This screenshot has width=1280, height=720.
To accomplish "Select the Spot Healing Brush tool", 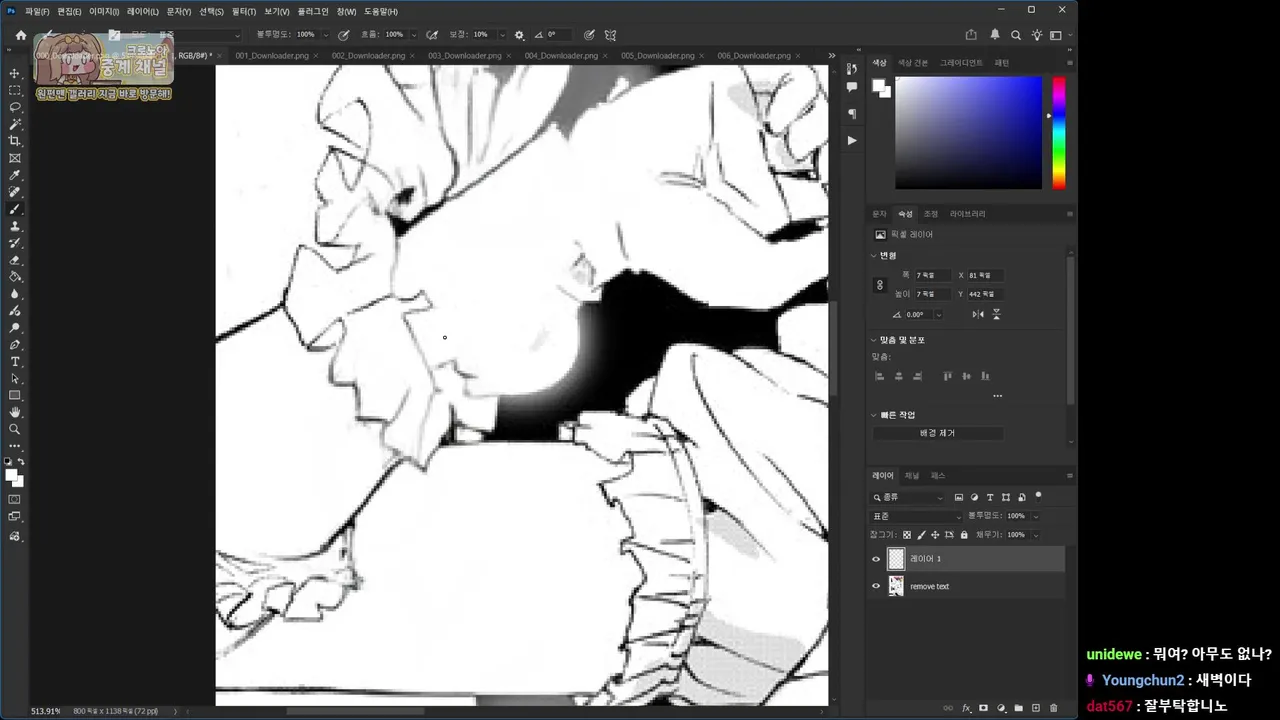I will [14, 192].
